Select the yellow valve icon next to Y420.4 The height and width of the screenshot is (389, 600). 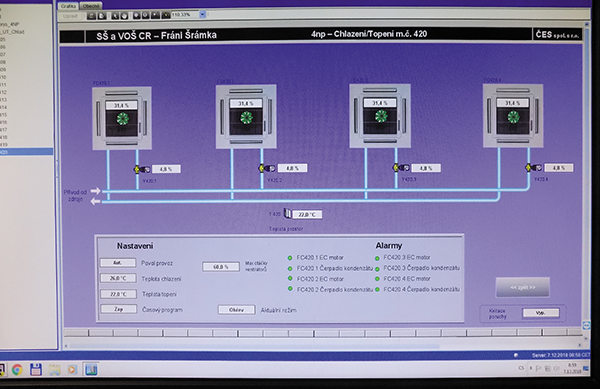tap(528, 168)
